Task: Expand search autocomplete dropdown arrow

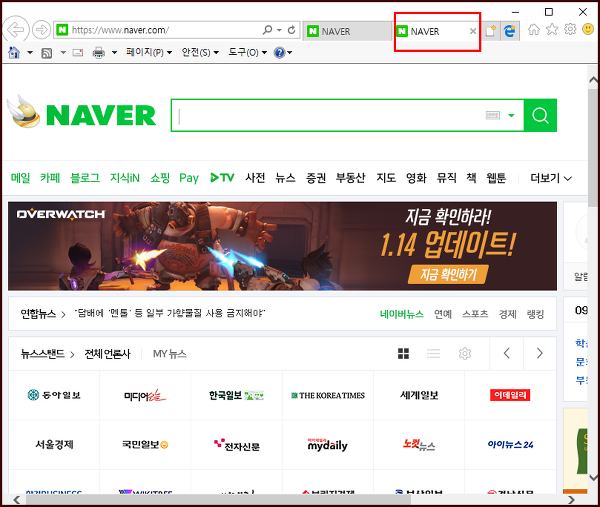Action: pos(511,115)
